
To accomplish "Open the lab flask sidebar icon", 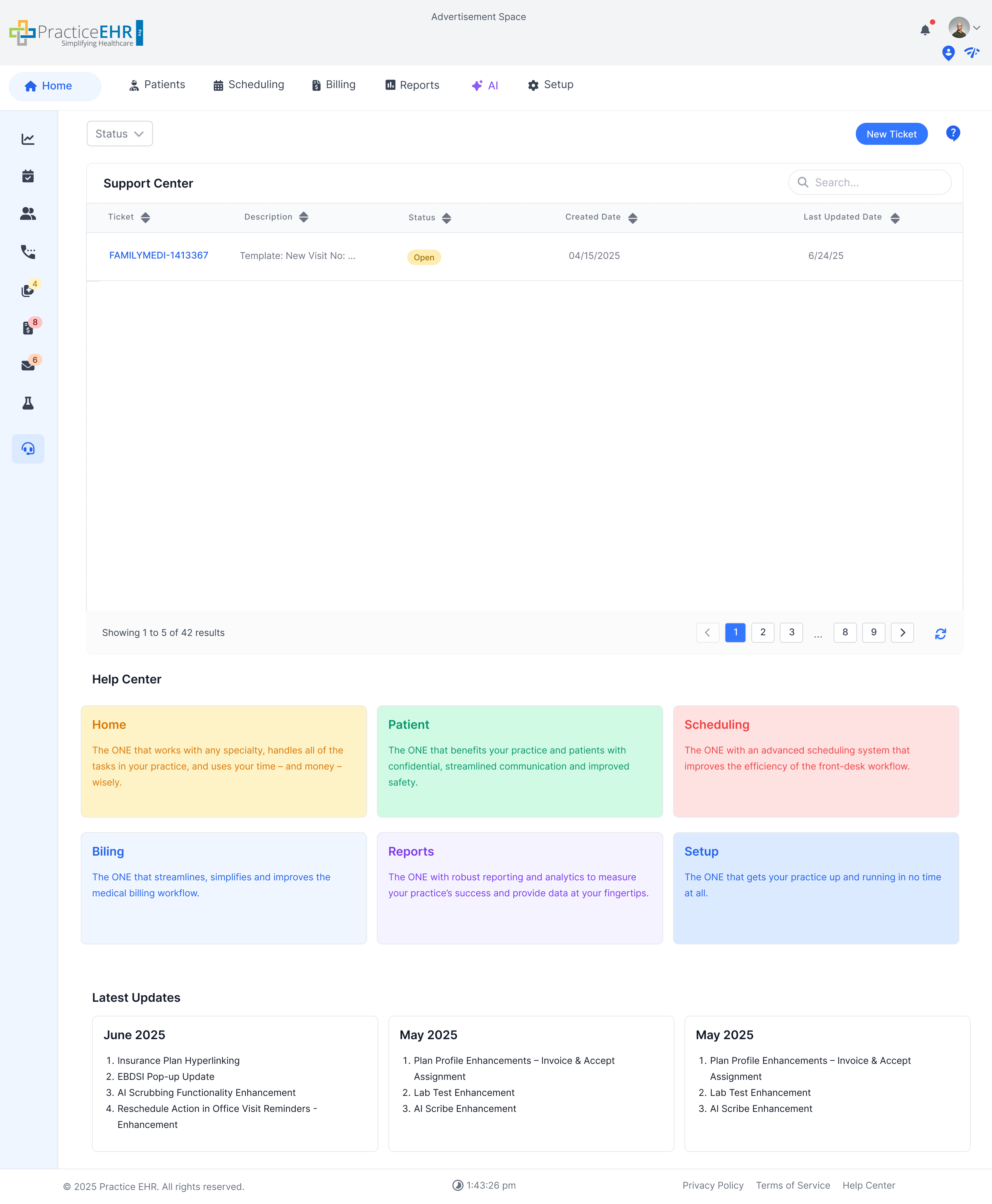I will [28, 403].
